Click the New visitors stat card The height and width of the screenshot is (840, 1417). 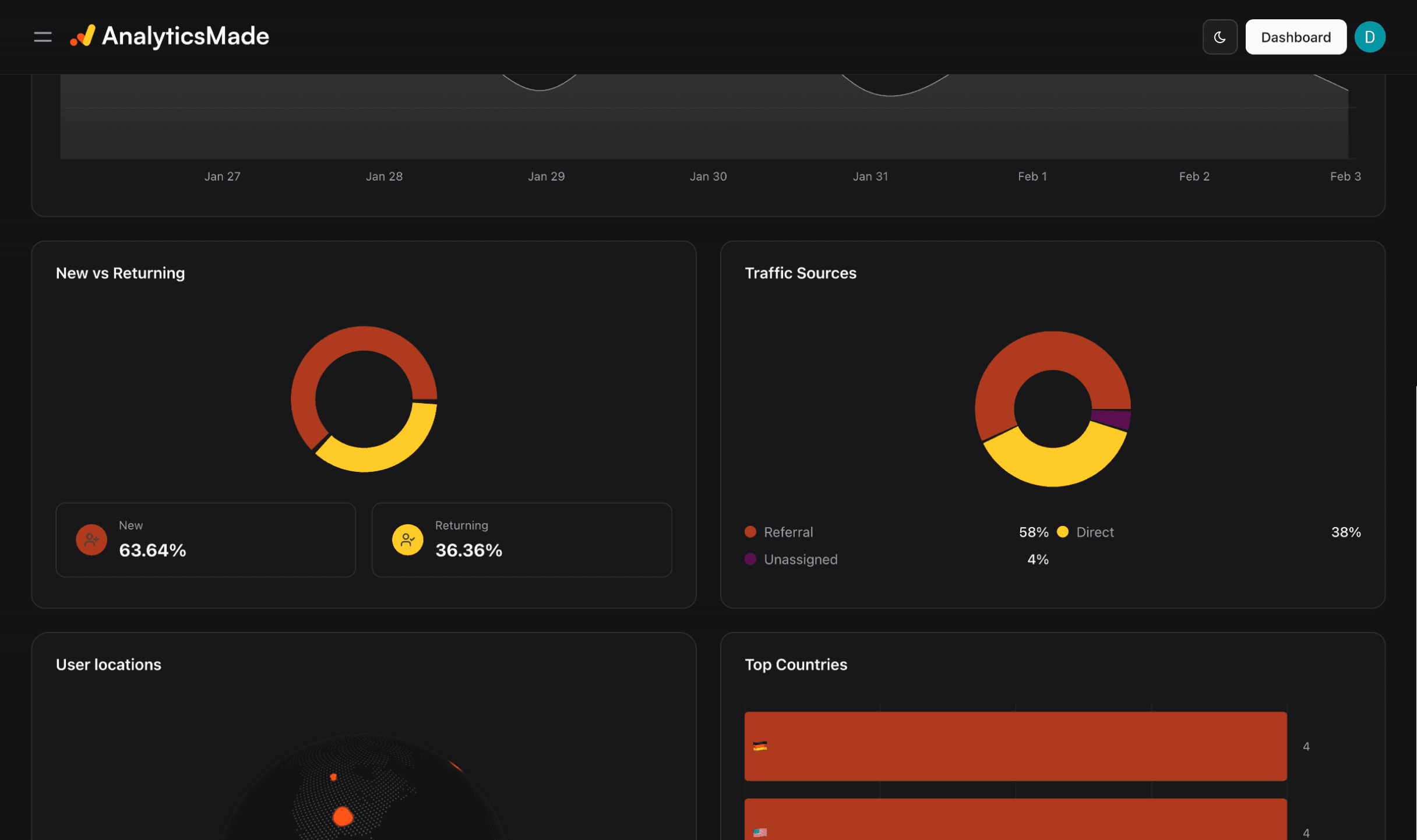205,539
